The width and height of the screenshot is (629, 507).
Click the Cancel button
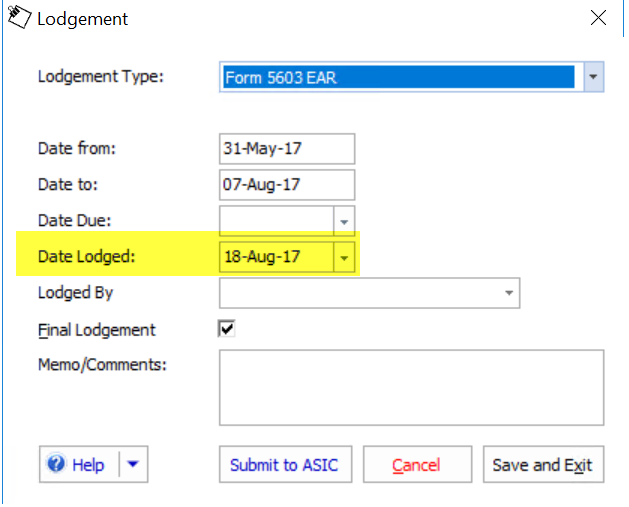coord(417,464)
